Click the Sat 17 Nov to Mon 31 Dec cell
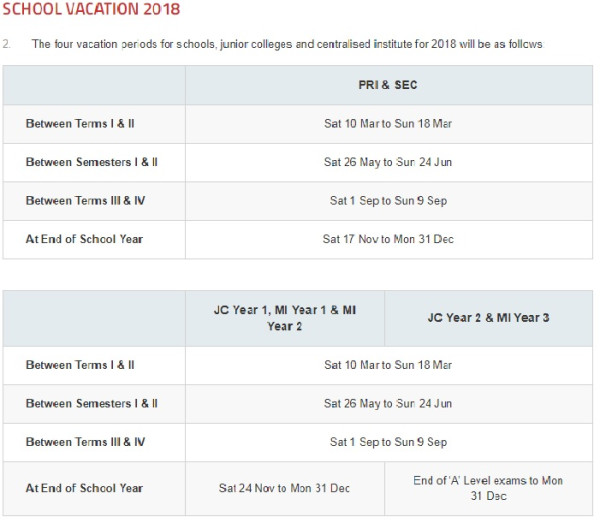 [388, 239]
